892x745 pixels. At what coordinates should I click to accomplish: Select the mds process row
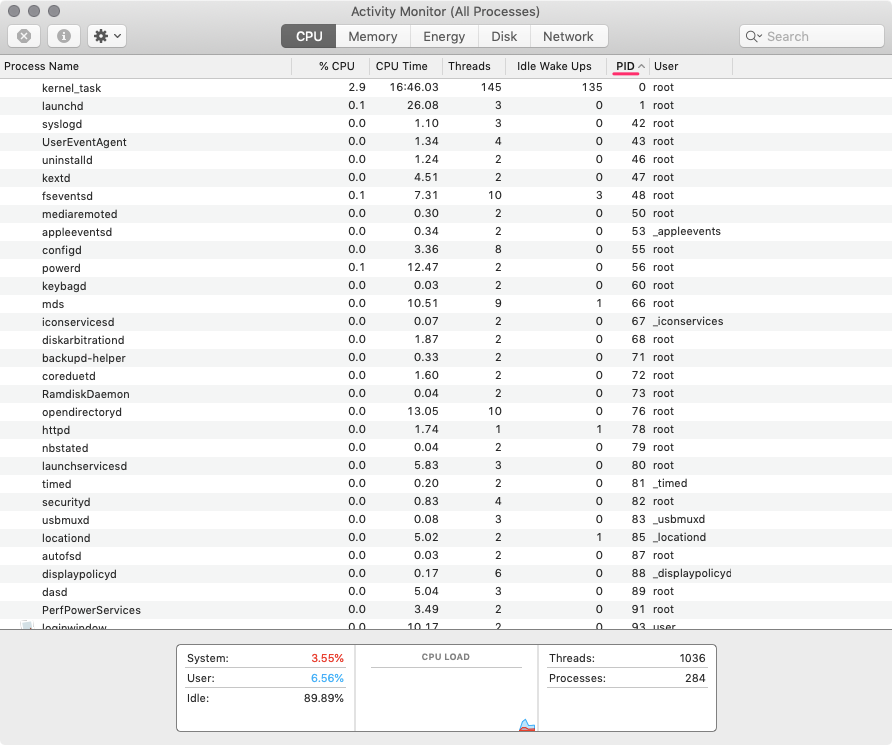coord(446,304)
